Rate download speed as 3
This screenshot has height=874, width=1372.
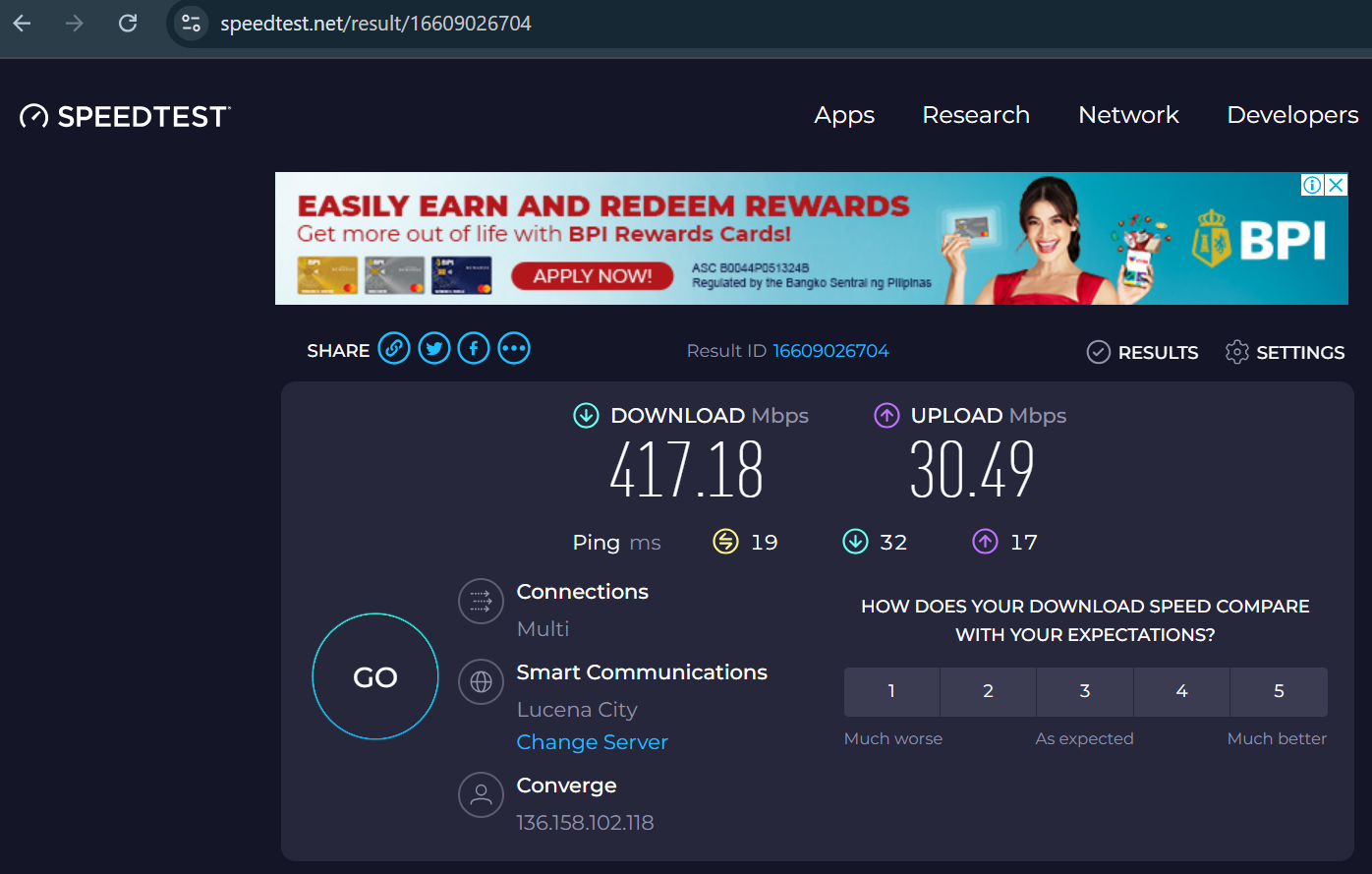click(x=1084, y=691)
